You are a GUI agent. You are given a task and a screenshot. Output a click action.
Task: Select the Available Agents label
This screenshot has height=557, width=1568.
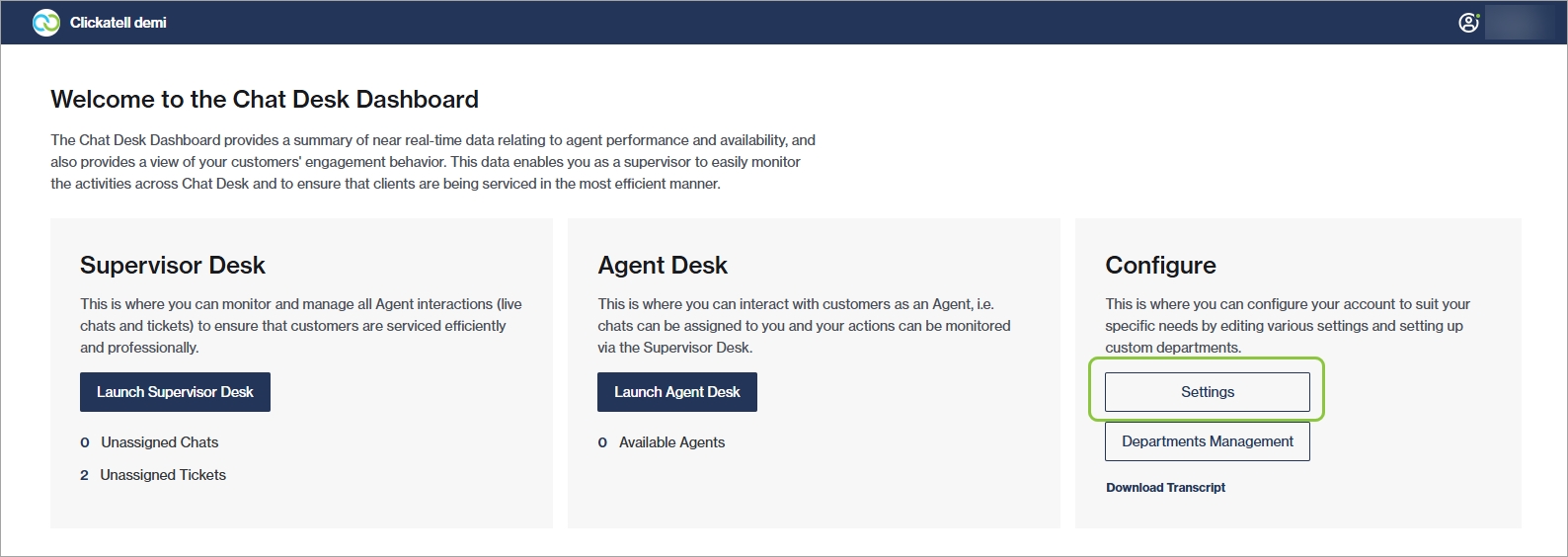(671, 442)
